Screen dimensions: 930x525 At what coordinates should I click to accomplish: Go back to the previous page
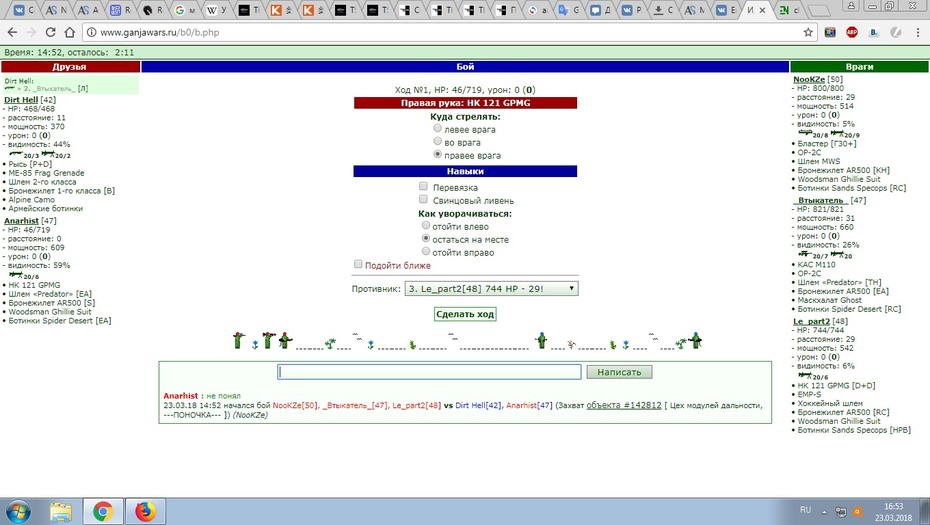coord(12,32)
